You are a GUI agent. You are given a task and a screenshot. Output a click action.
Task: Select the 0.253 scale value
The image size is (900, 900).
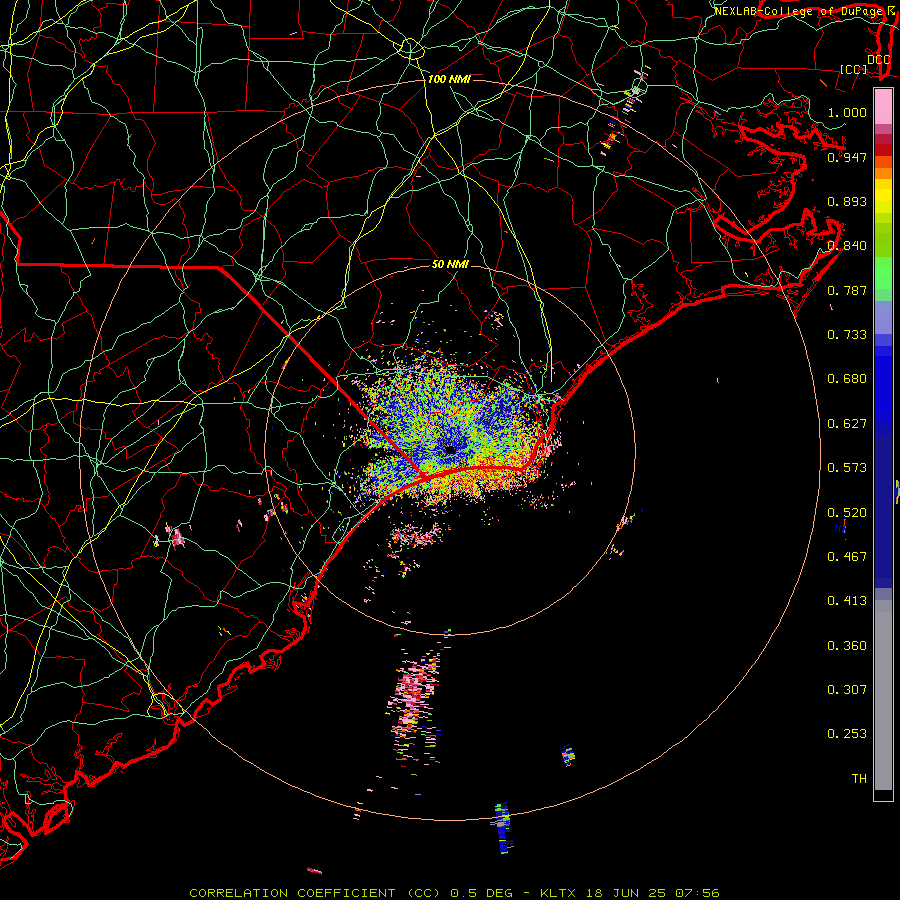(x=847, y=734)
